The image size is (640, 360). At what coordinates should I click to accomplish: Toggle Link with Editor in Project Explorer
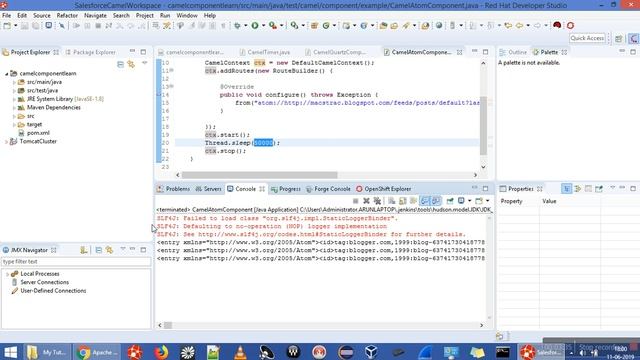[x=131, y=64]
